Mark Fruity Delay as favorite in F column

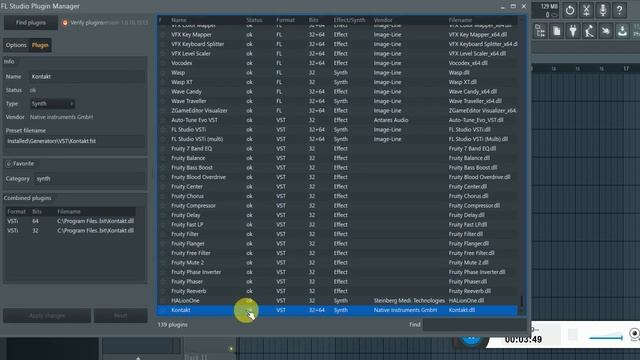163,215
